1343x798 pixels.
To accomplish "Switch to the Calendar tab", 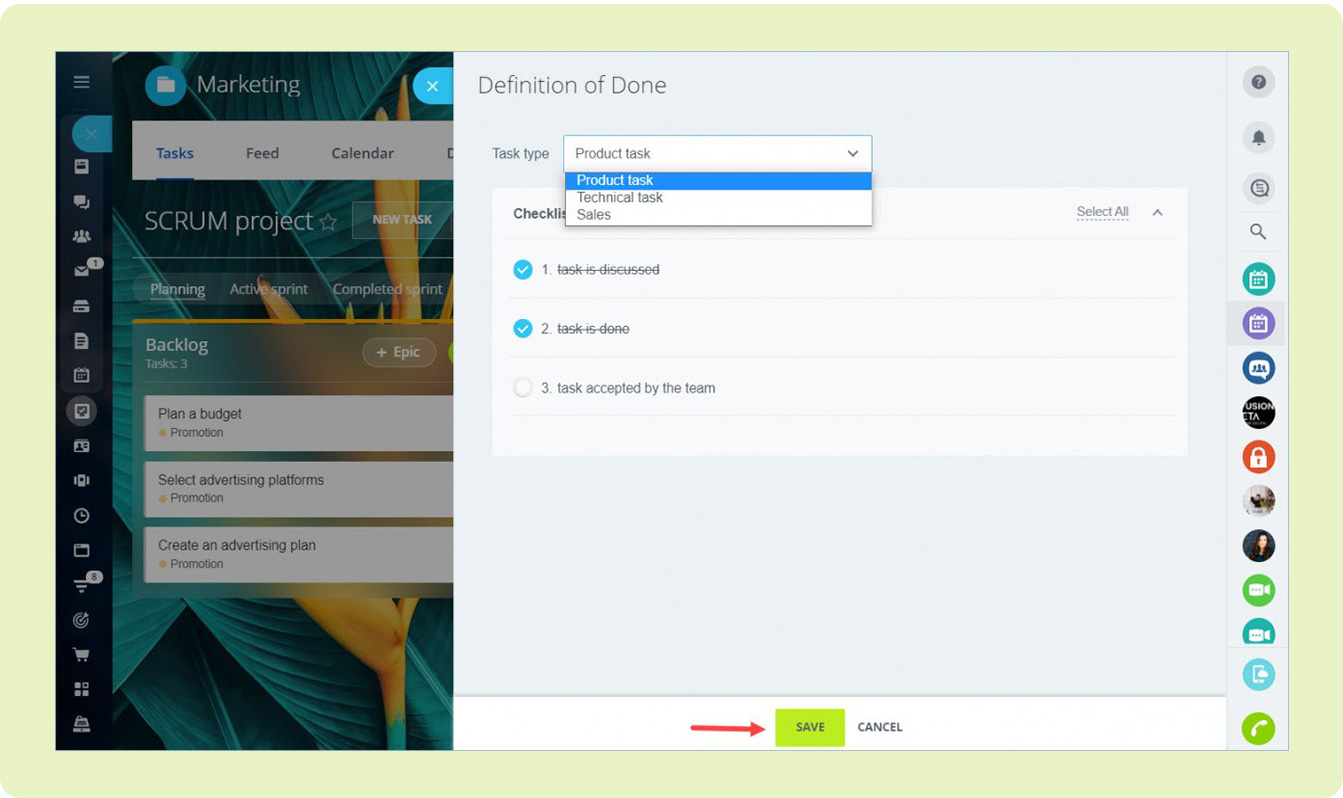I will pos(362,153).
